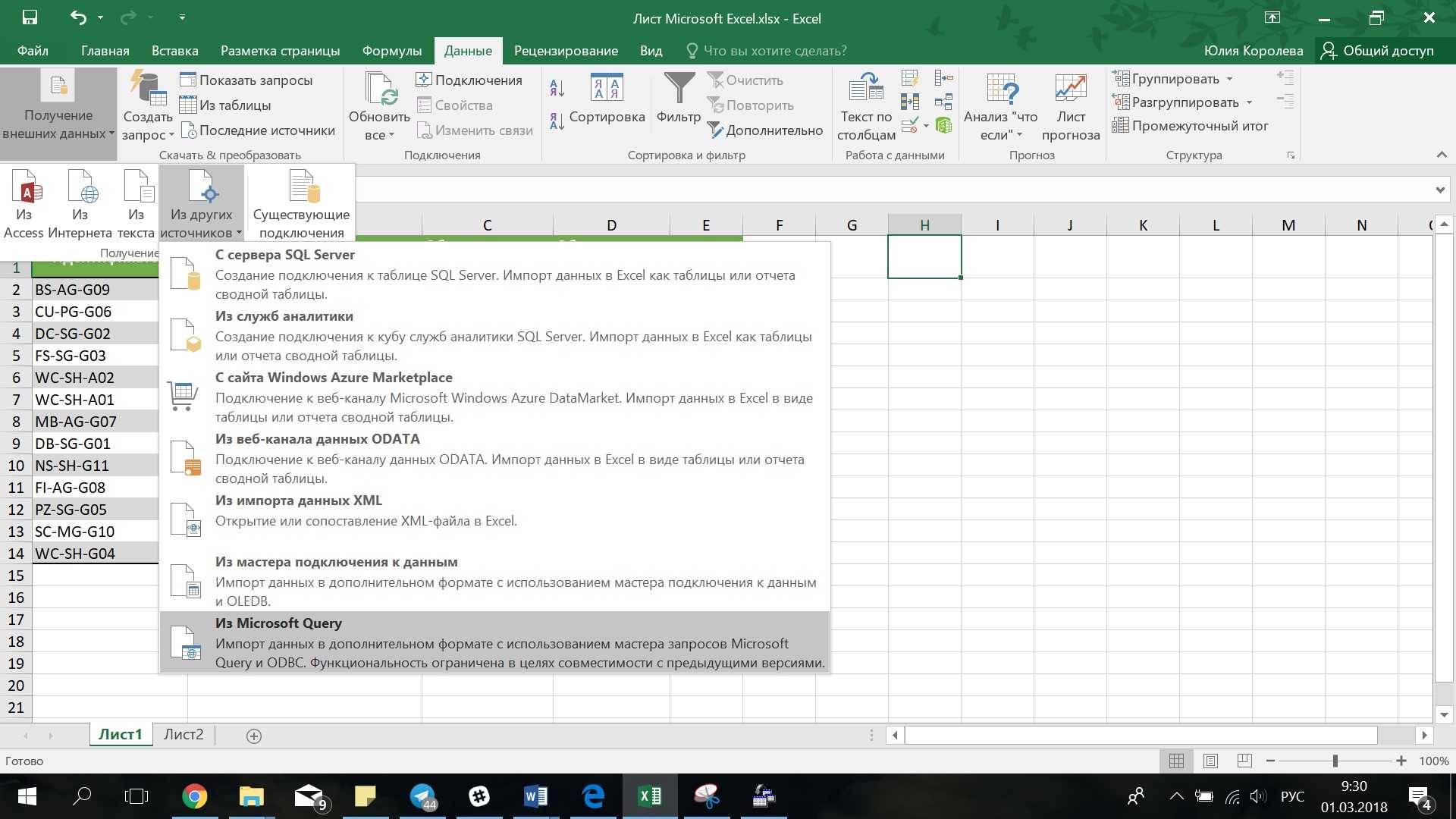Open What-If Analysis dropdown

(x=1001, y=106)
